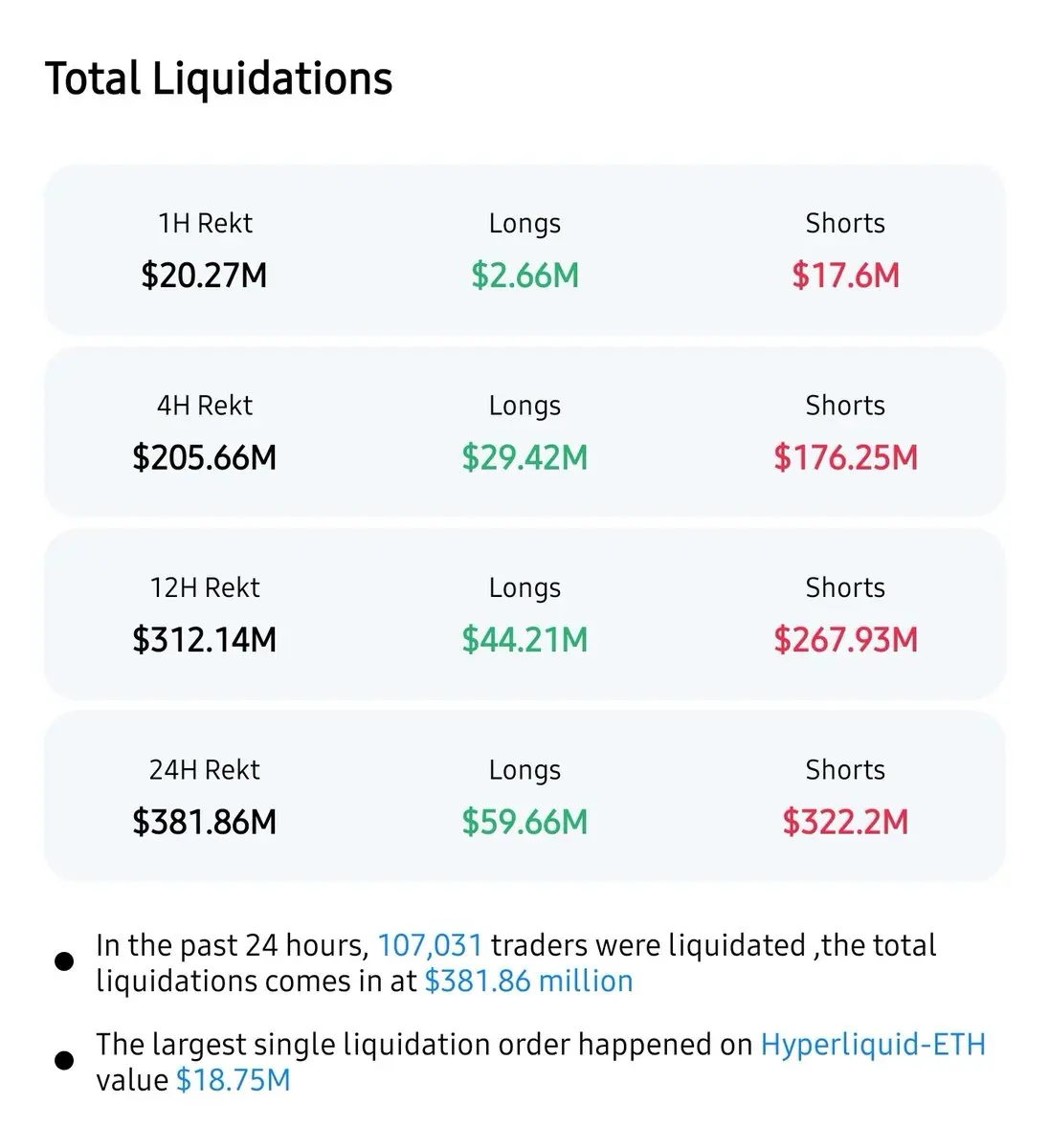The image size is (1049, 1148).
Task: Click the 4H Rekt $205.66M total
Action: [204, 457]
